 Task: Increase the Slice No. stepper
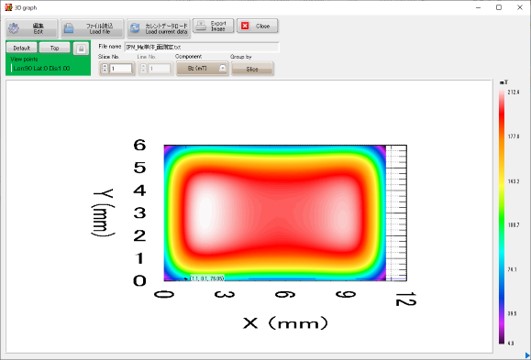(105, 66)
